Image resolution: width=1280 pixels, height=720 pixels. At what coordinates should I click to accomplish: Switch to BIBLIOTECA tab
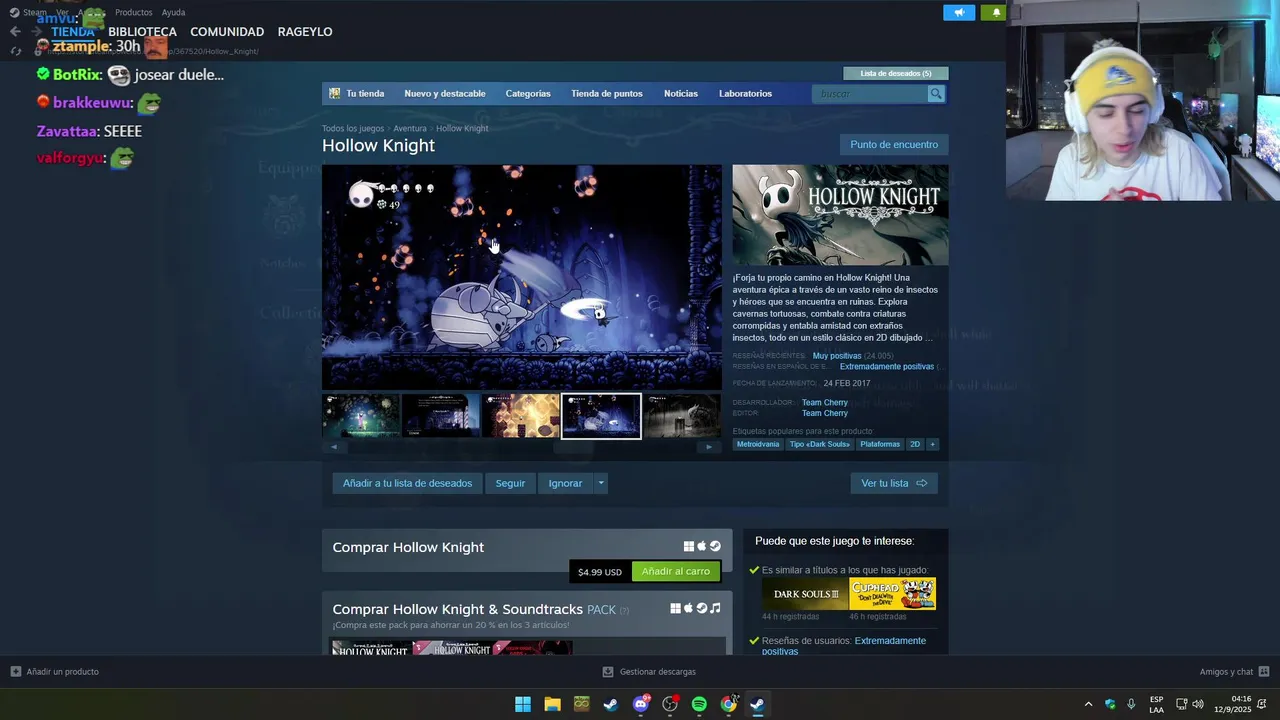tap(142, 32)
